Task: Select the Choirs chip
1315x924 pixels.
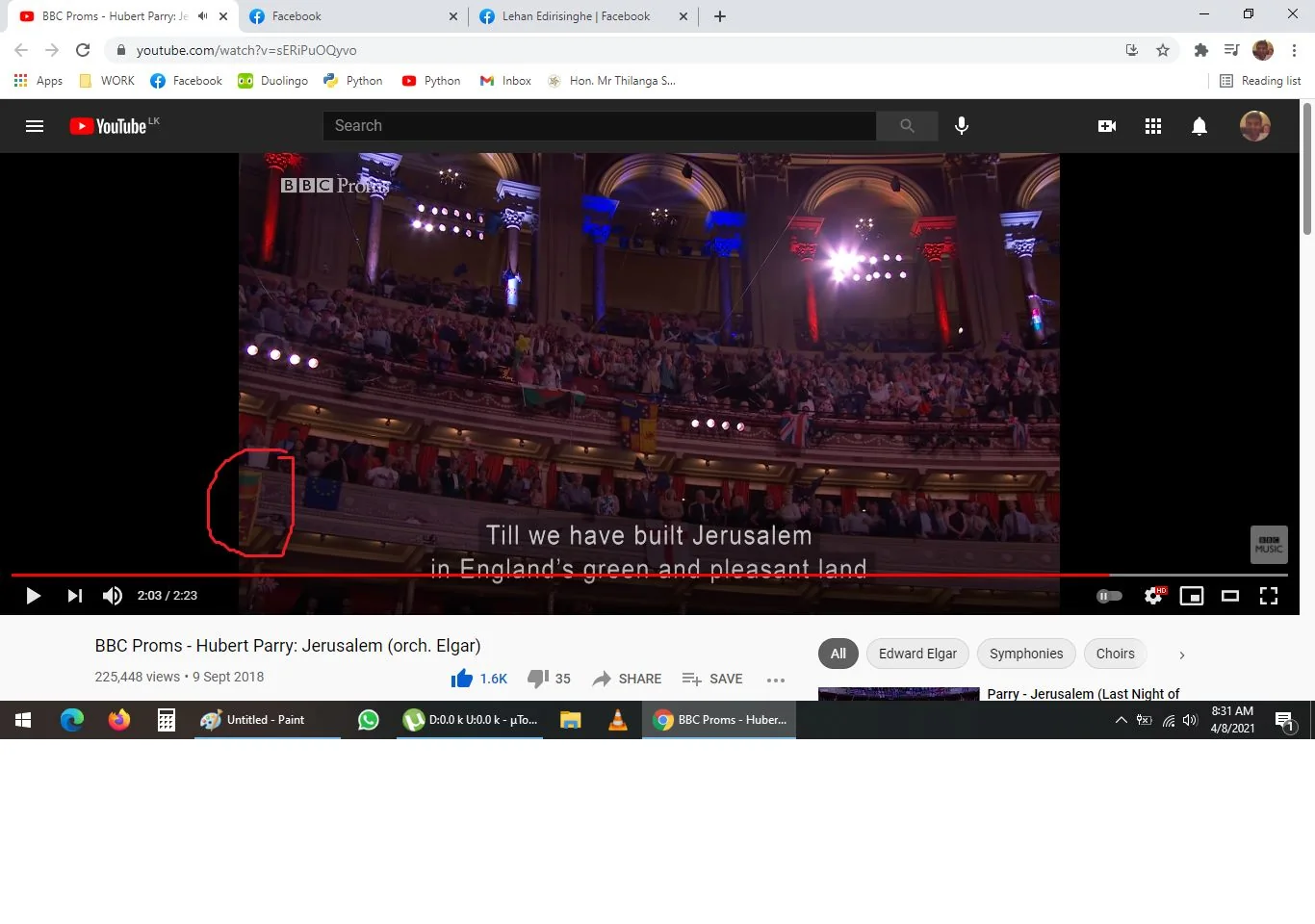Action: click(1115, 654)
